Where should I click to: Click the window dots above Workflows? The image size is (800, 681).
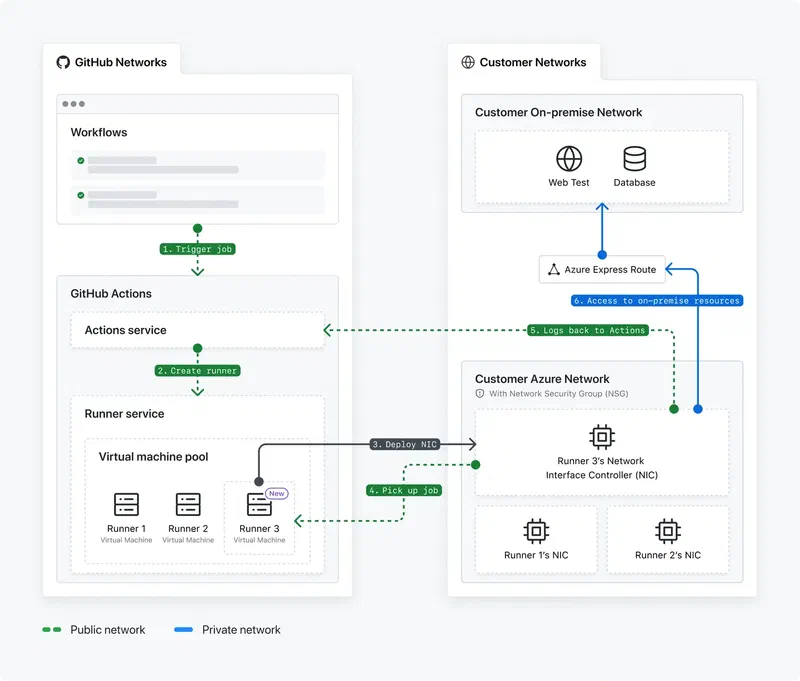[74, 102]
